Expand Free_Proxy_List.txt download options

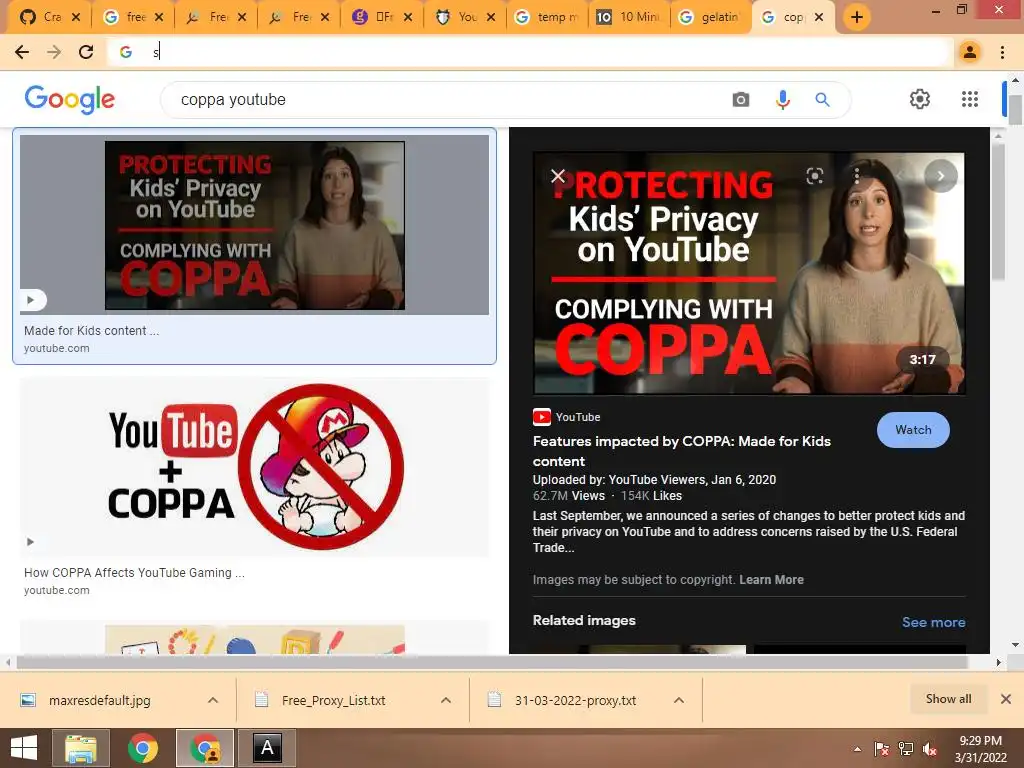[446, 700]
